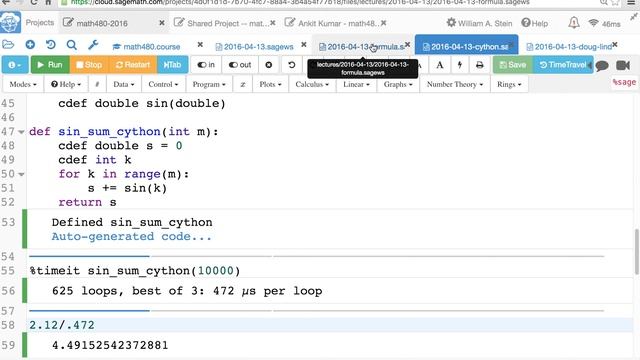
Task: Click the Run button
Action: click(x=50, y=65)
